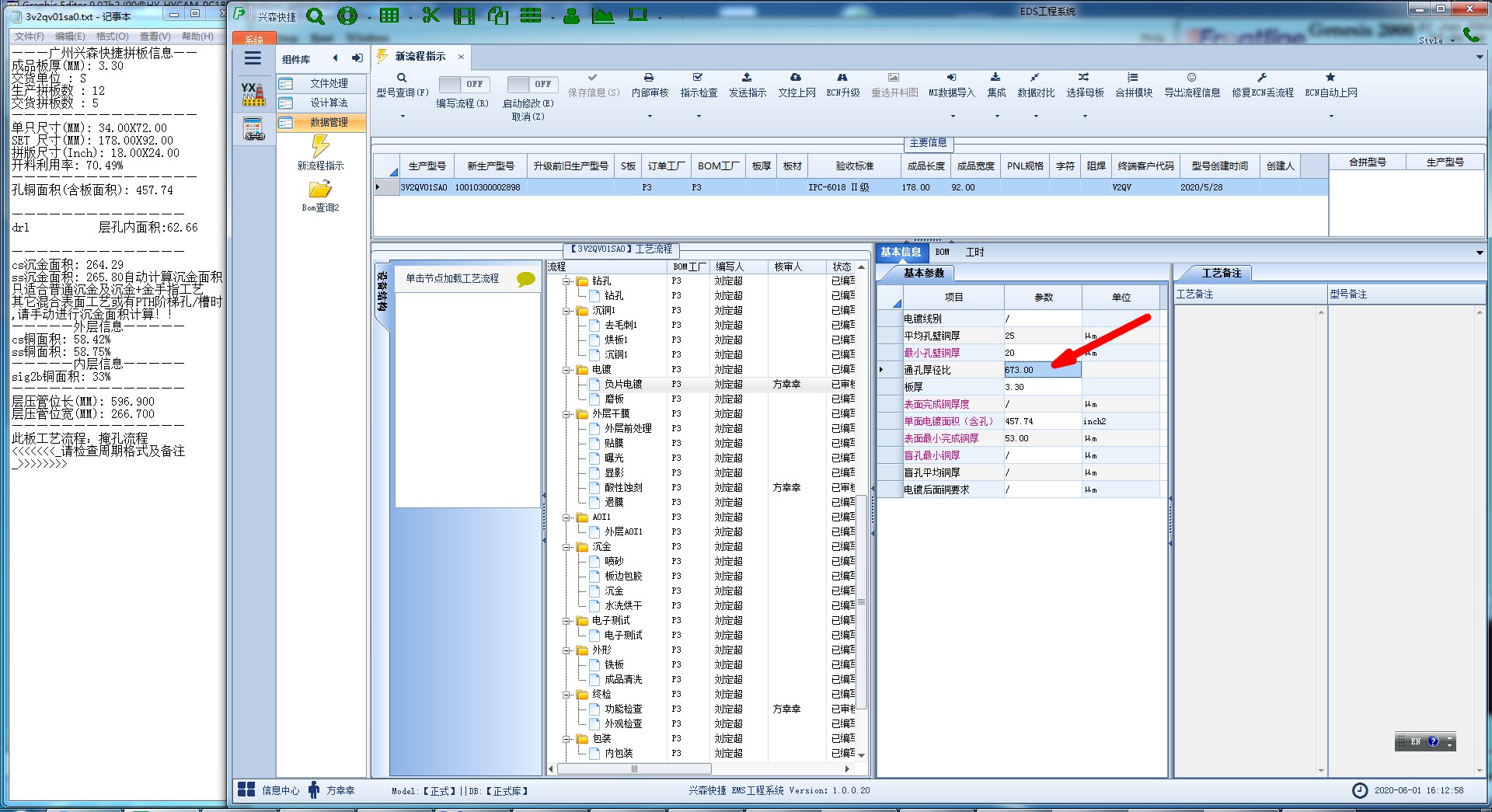
Task: Click the green user person icon
Action: tap(571, 16)
